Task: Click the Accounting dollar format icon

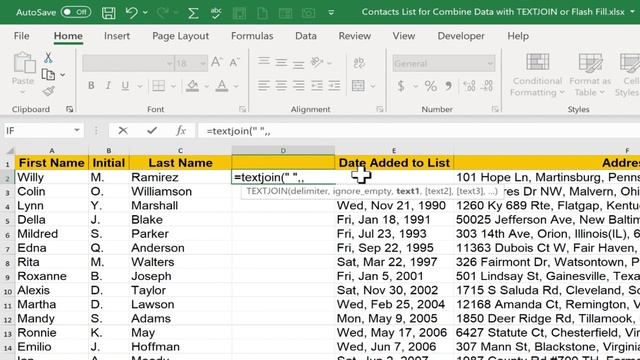Action: pyautogui.click(x=401, y=86)
